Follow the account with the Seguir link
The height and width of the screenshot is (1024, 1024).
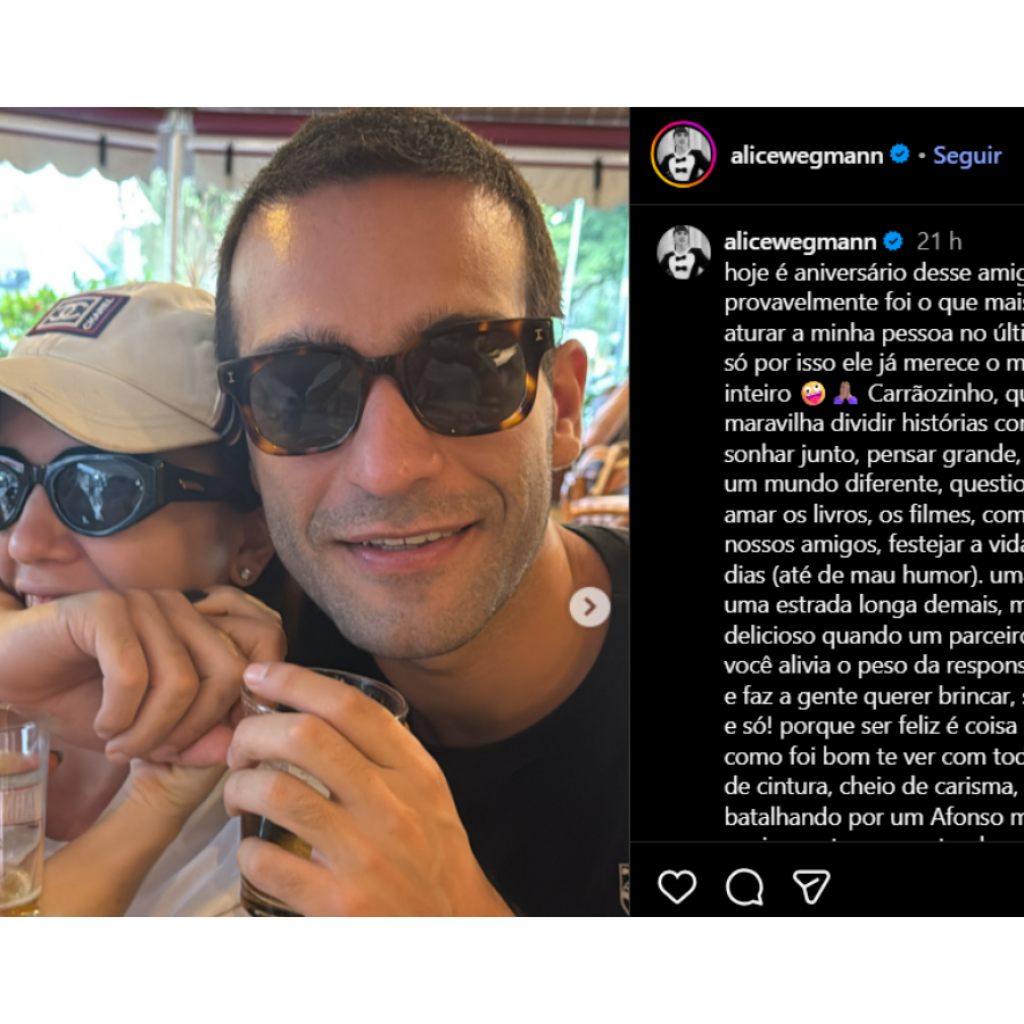point(967,155)
